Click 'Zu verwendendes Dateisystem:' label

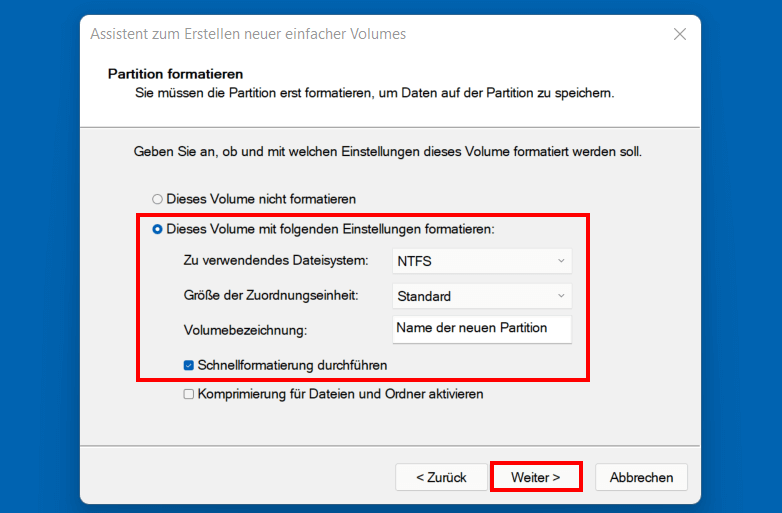tap(276, 260)
